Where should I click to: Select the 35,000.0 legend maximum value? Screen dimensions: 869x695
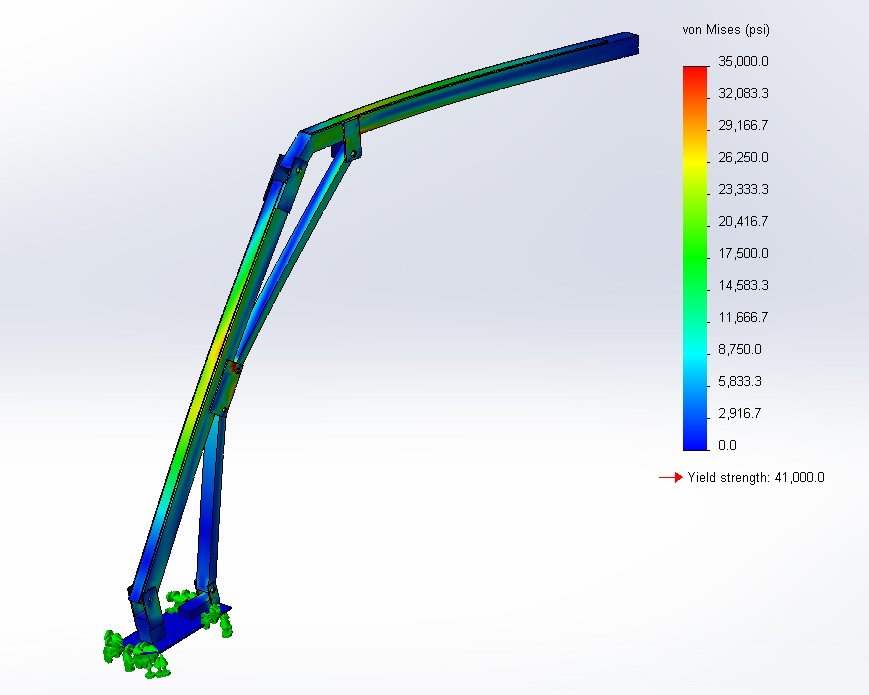[x=743, y=62]
